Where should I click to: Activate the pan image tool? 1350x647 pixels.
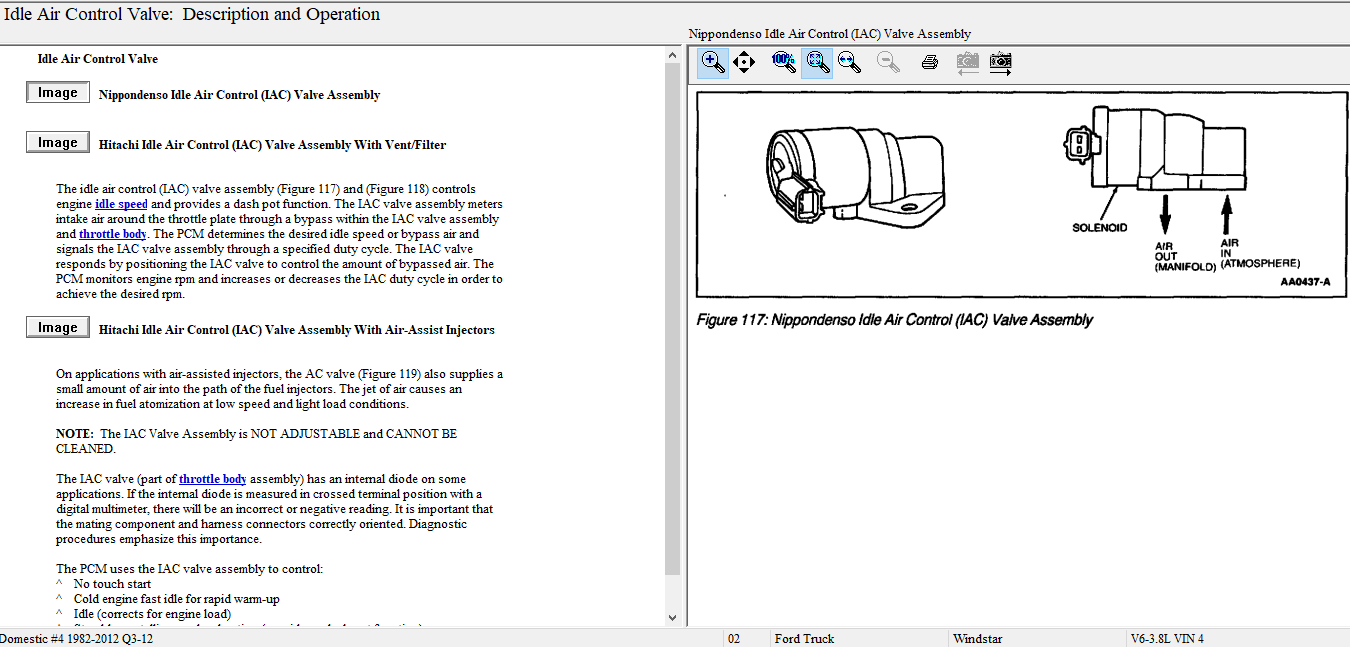pyautogui.click(x=743, y=62)
